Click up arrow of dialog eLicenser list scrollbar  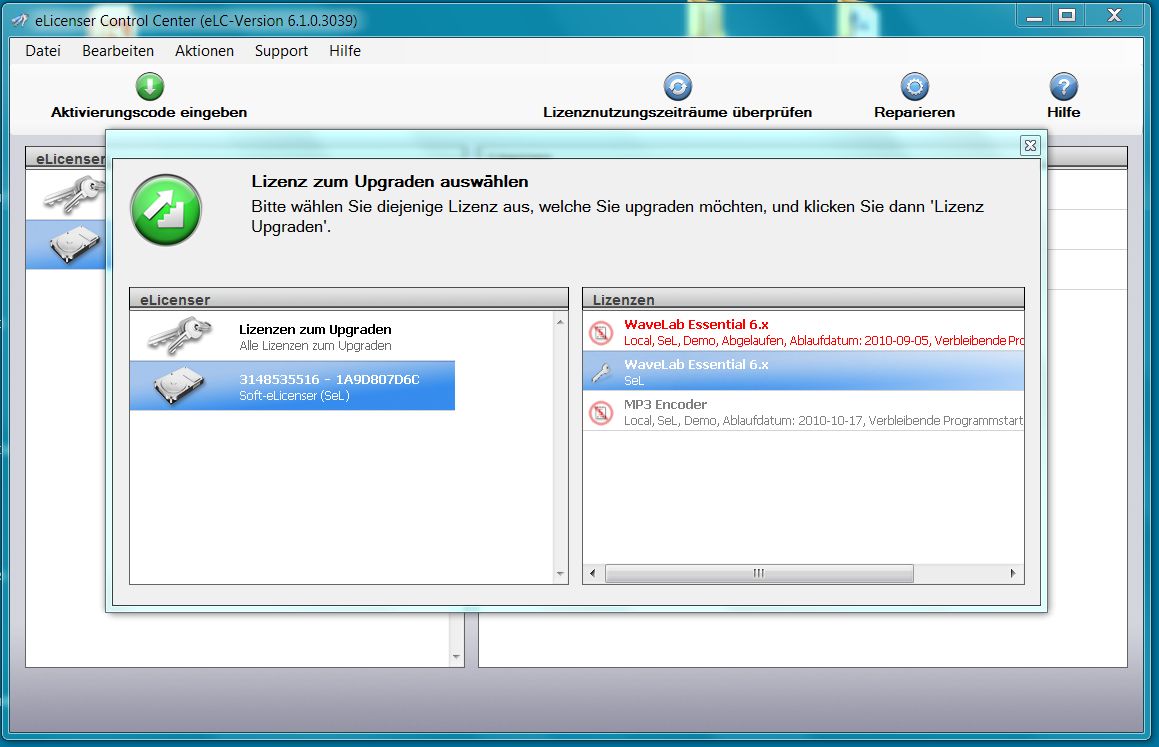560,321
